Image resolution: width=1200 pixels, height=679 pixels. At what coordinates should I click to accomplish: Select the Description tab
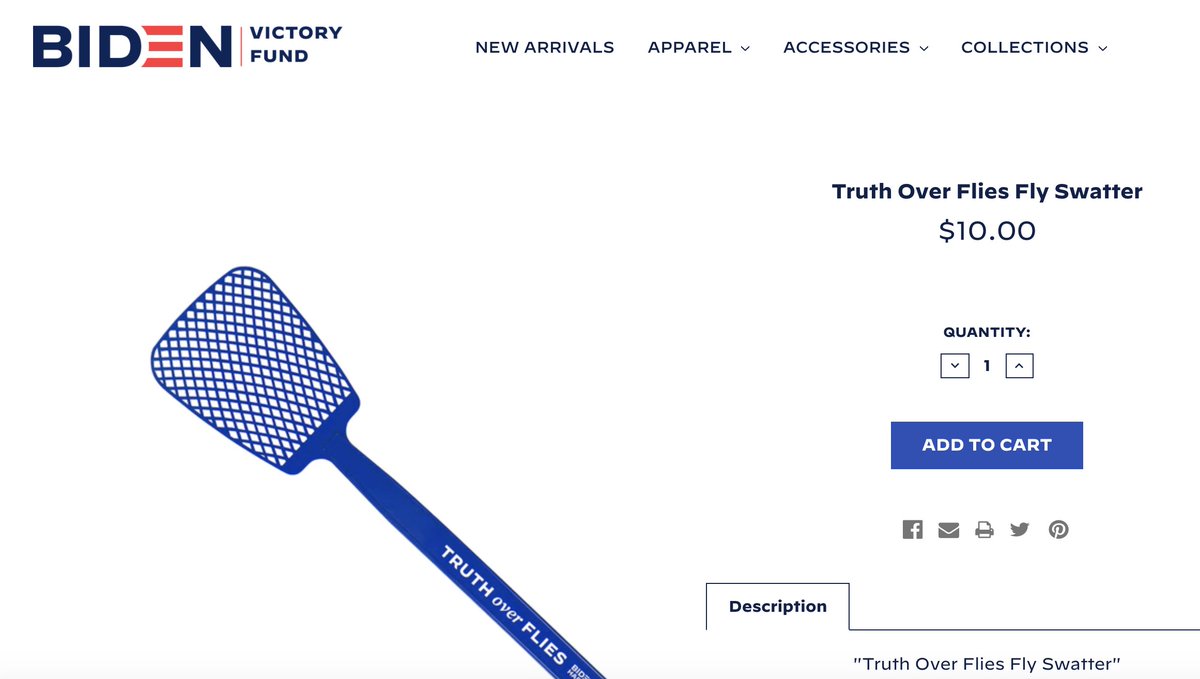pyautogui.click(x=778, y=606)
